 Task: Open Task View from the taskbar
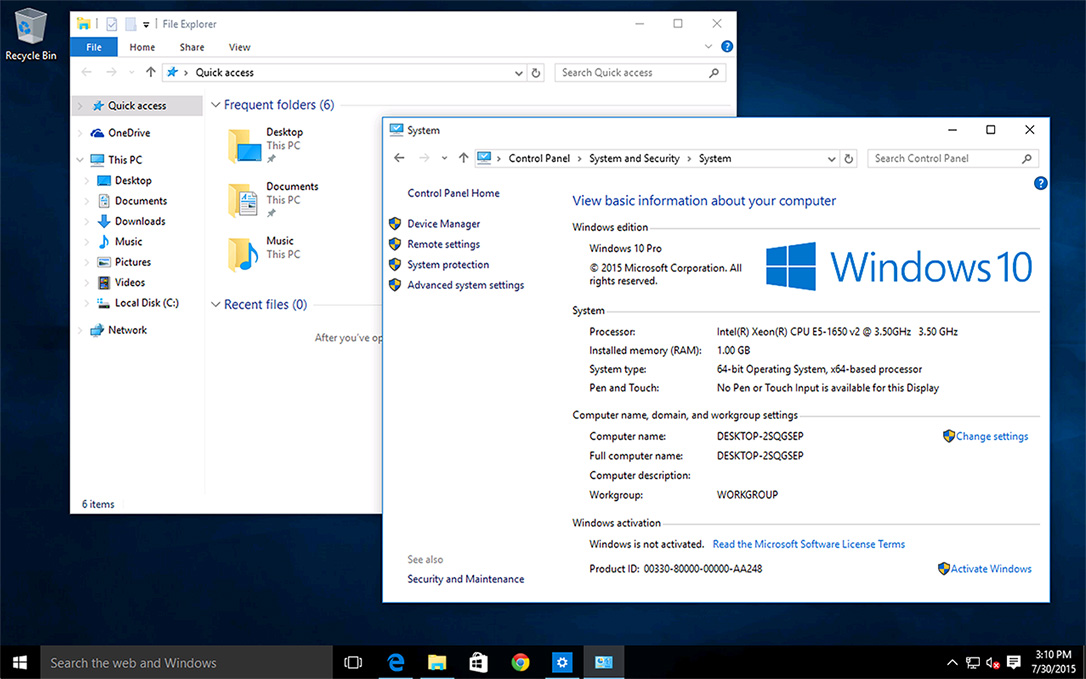tap(353, 662)
